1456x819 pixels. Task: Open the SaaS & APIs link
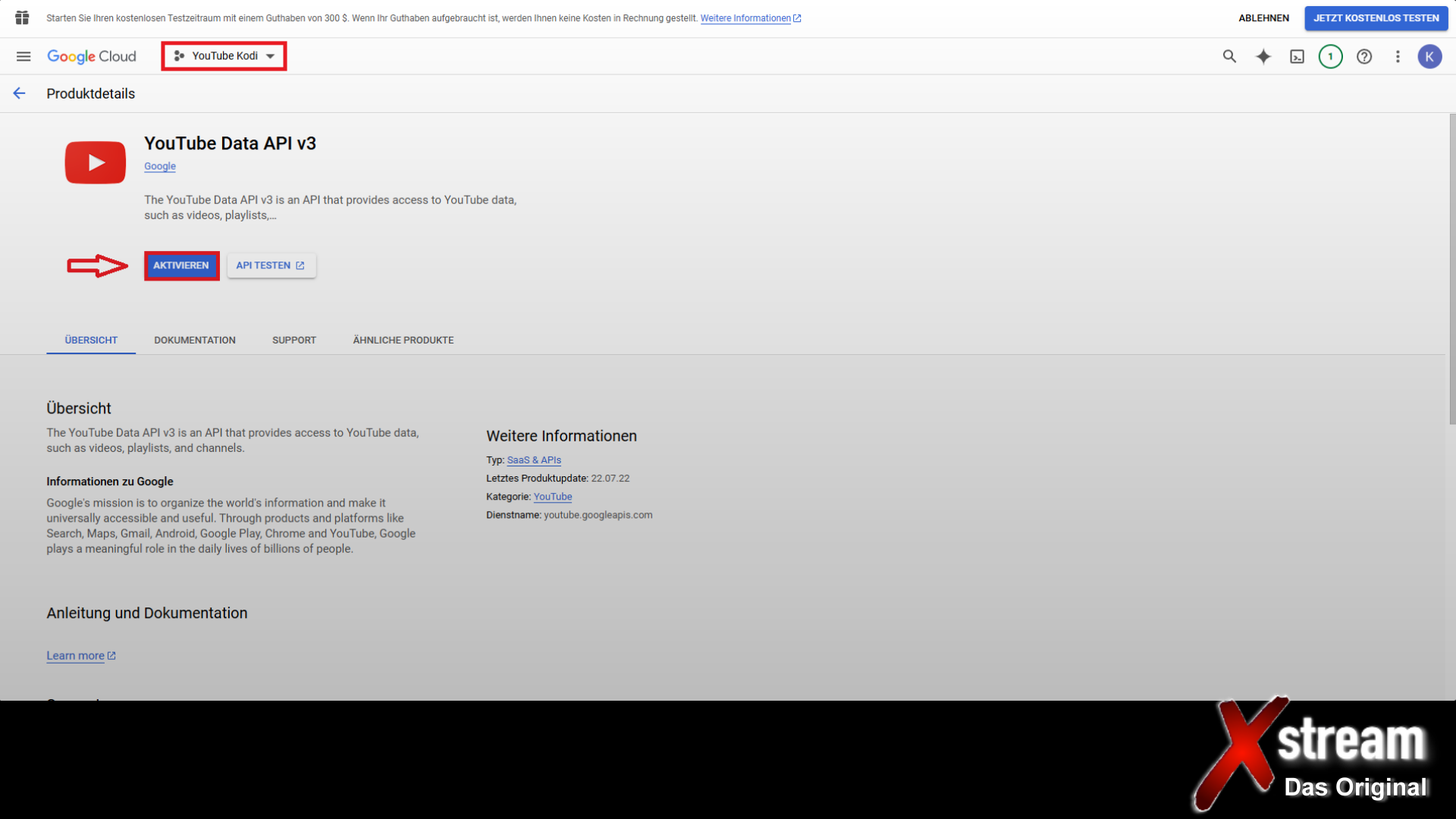coord(534,460)
